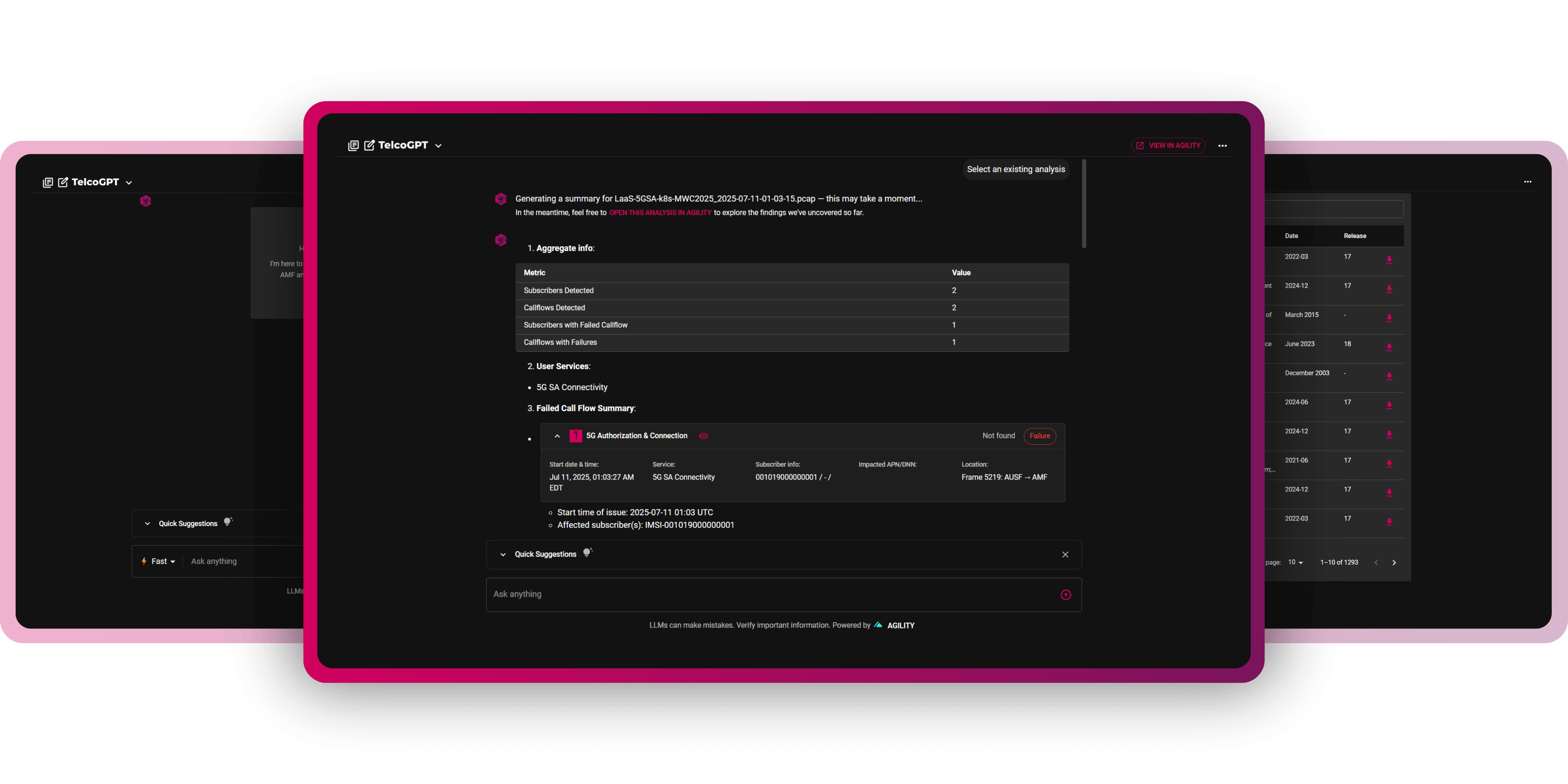Click bot avatar beside Aggregate info section

click(500, 240)
